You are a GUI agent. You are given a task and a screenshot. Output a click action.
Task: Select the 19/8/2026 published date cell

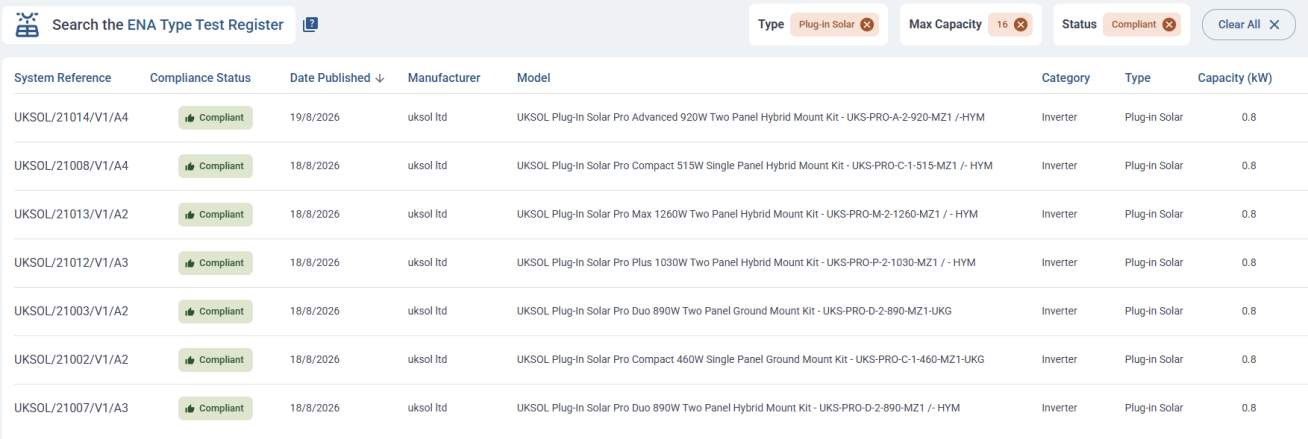point(315,118)
